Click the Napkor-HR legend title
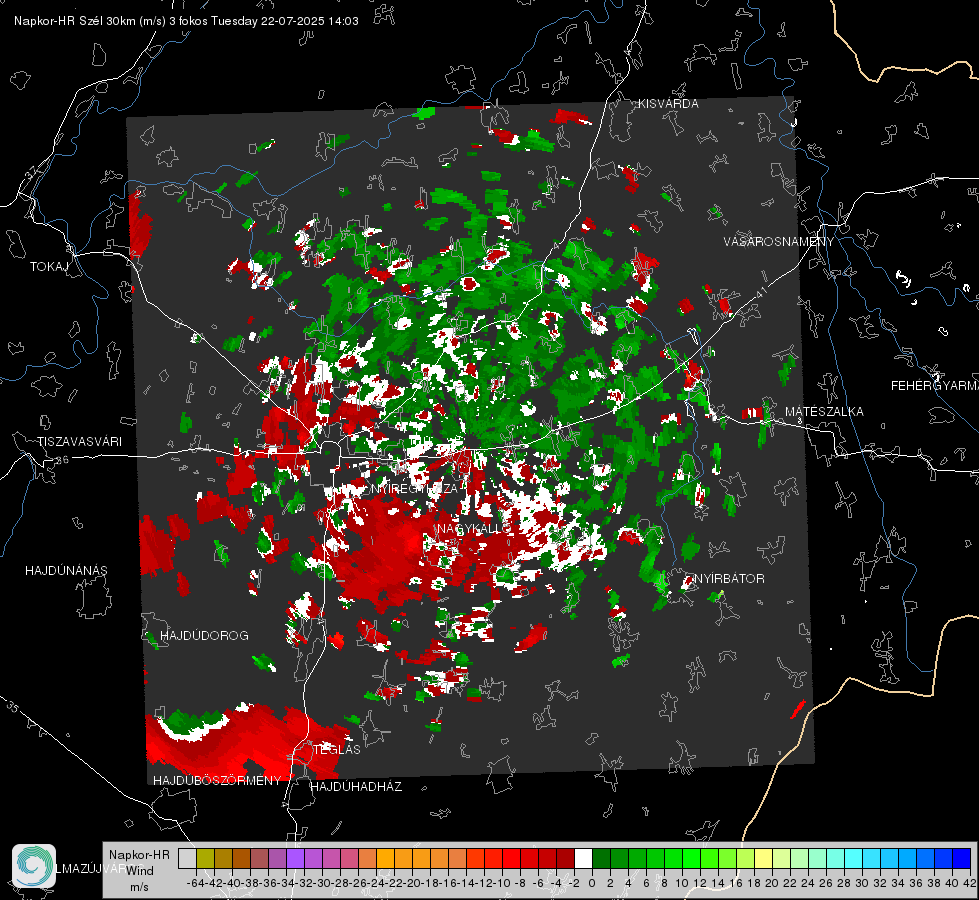Viewport: 979px width, 900px height. click(139, 855)
